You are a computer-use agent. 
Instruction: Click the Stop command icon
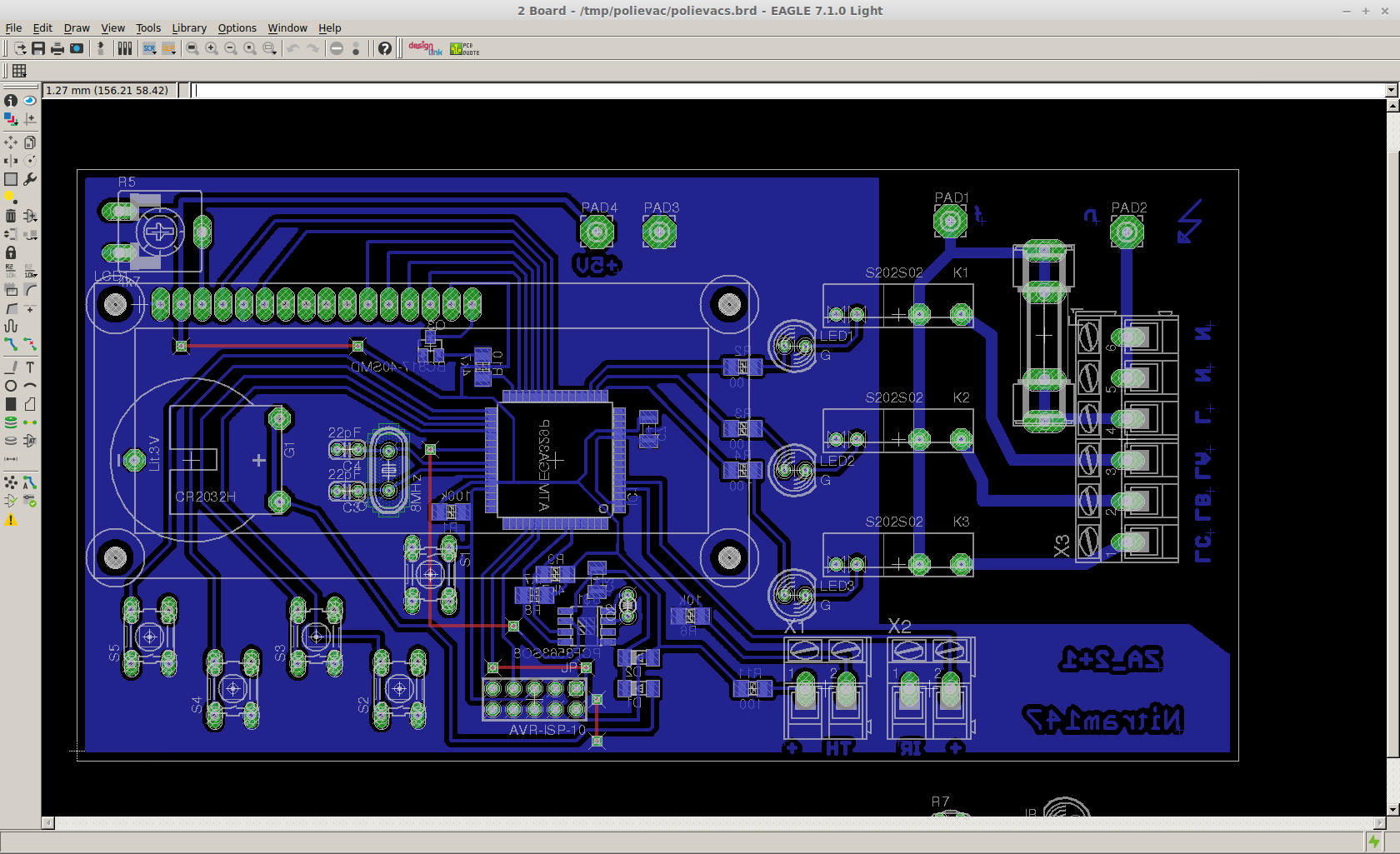[337, 48]
